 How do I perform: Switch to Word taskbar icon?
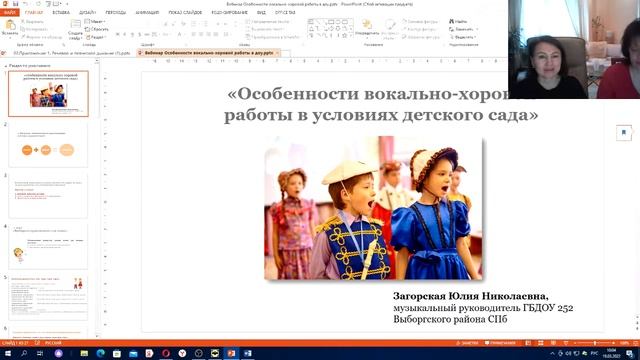click(x=247, y=353)
